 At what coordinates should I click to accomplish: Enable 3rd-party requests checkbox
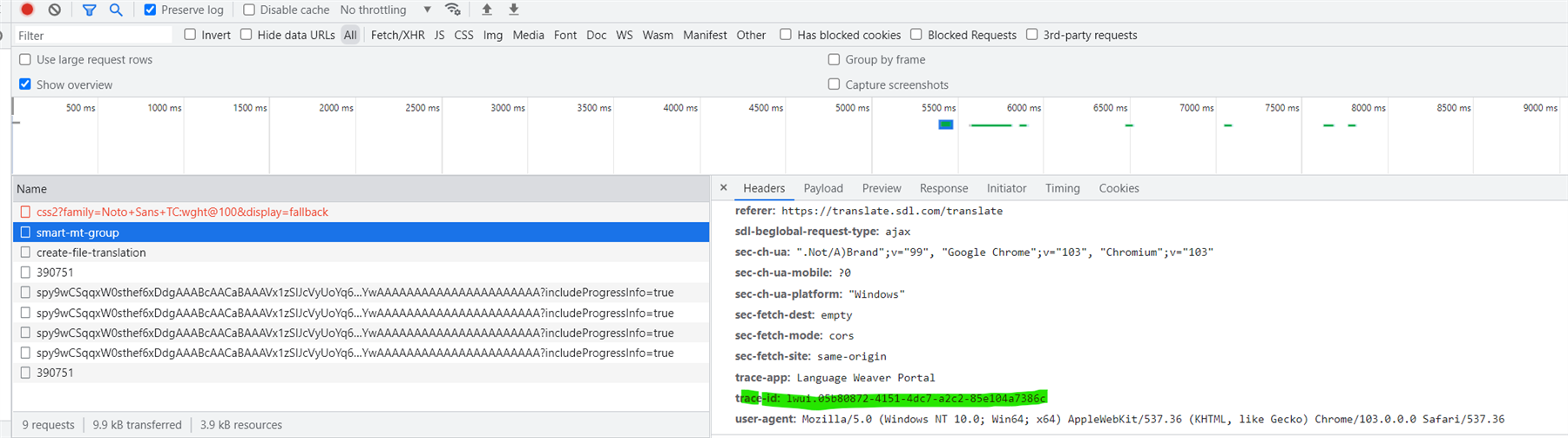click(1031, 34)
